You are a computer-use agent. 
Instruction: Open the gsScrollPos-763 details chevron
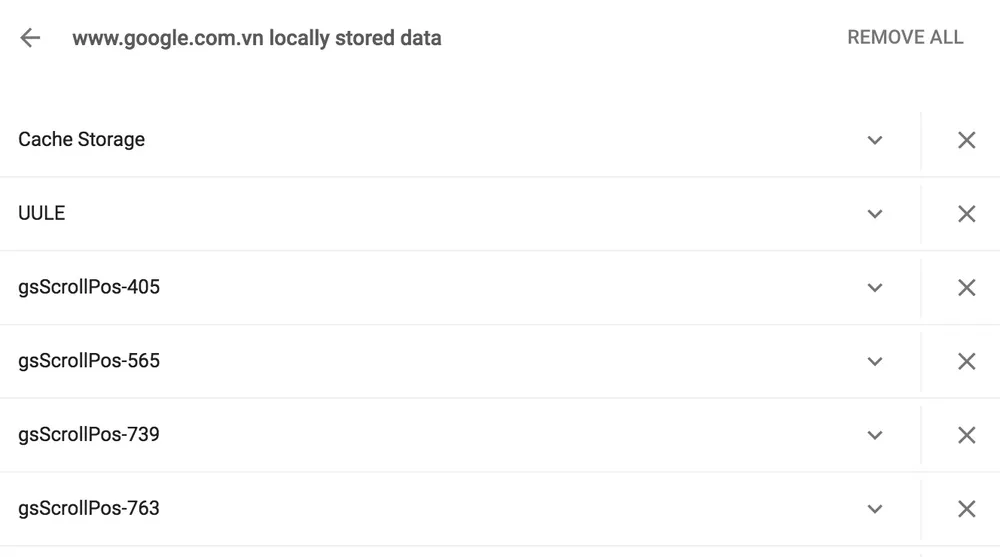tap(875, 509)
